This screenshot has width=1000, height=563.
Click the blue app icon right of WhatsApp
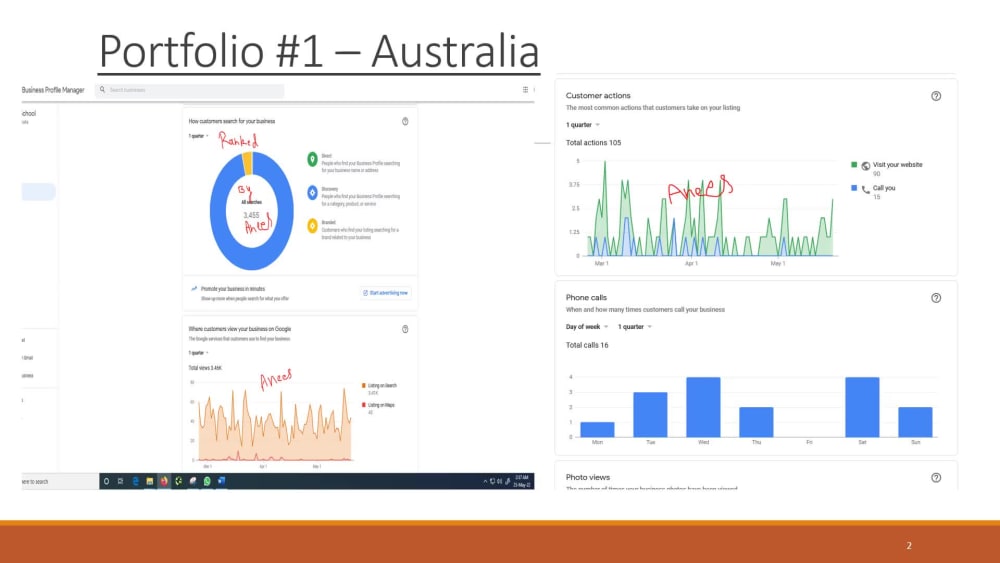pyautogui.click(x=221, y=481)
